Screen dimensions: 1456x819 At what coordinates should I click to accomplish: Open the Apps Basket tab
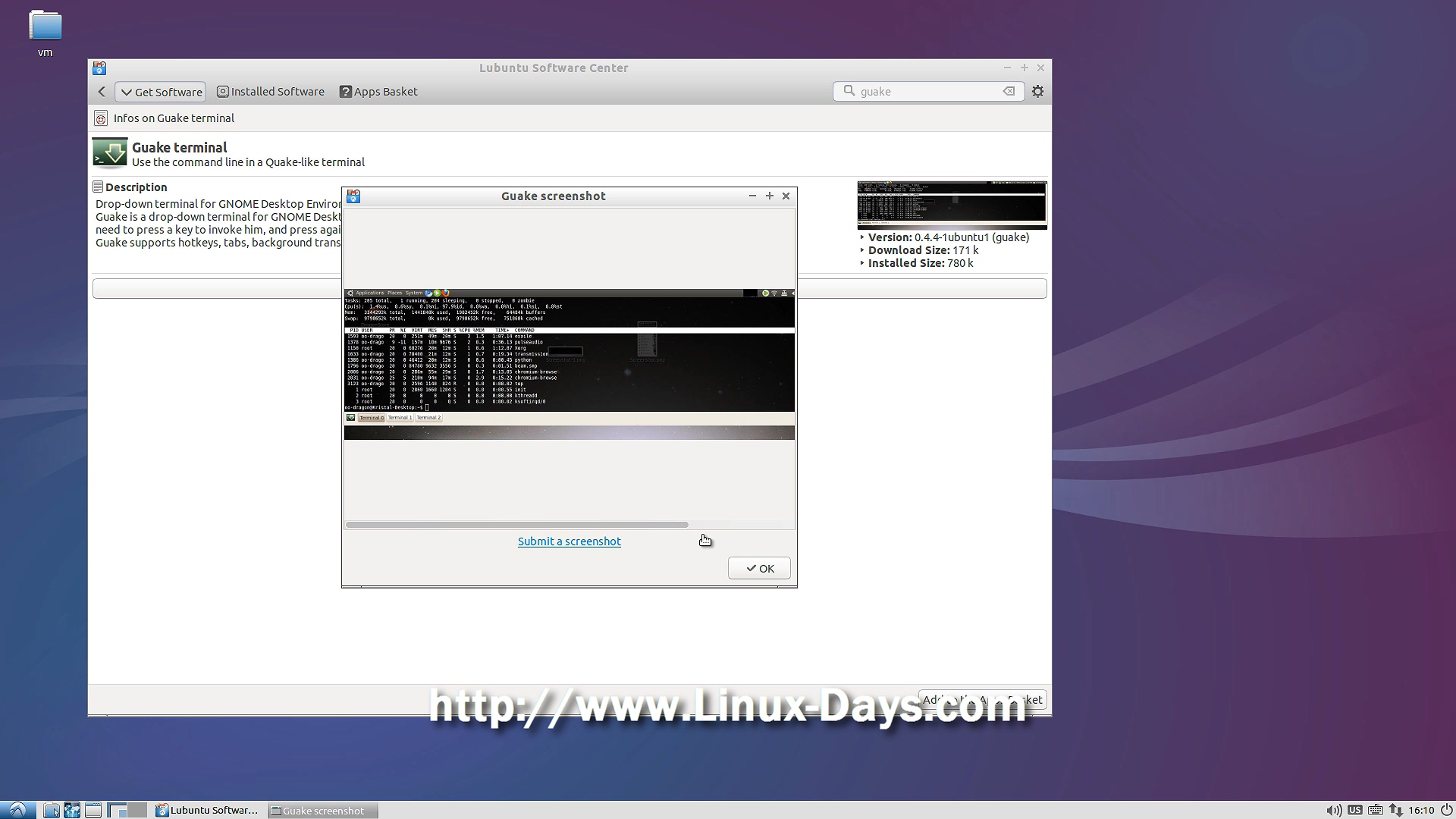pyautogui.click(x=378, y=92)
